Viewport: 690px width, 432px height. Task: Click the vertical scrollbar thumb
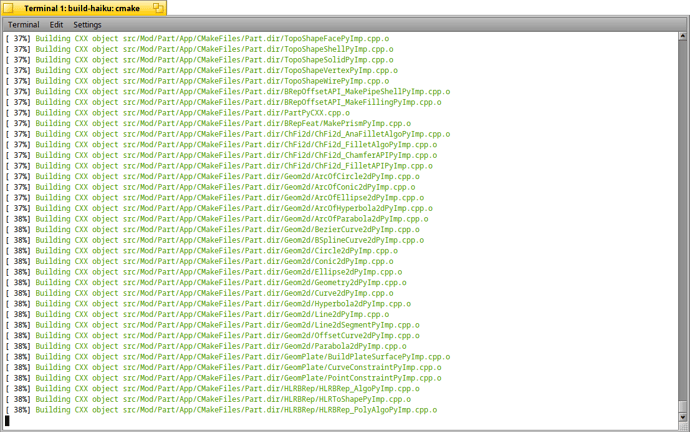pos(683,406)
